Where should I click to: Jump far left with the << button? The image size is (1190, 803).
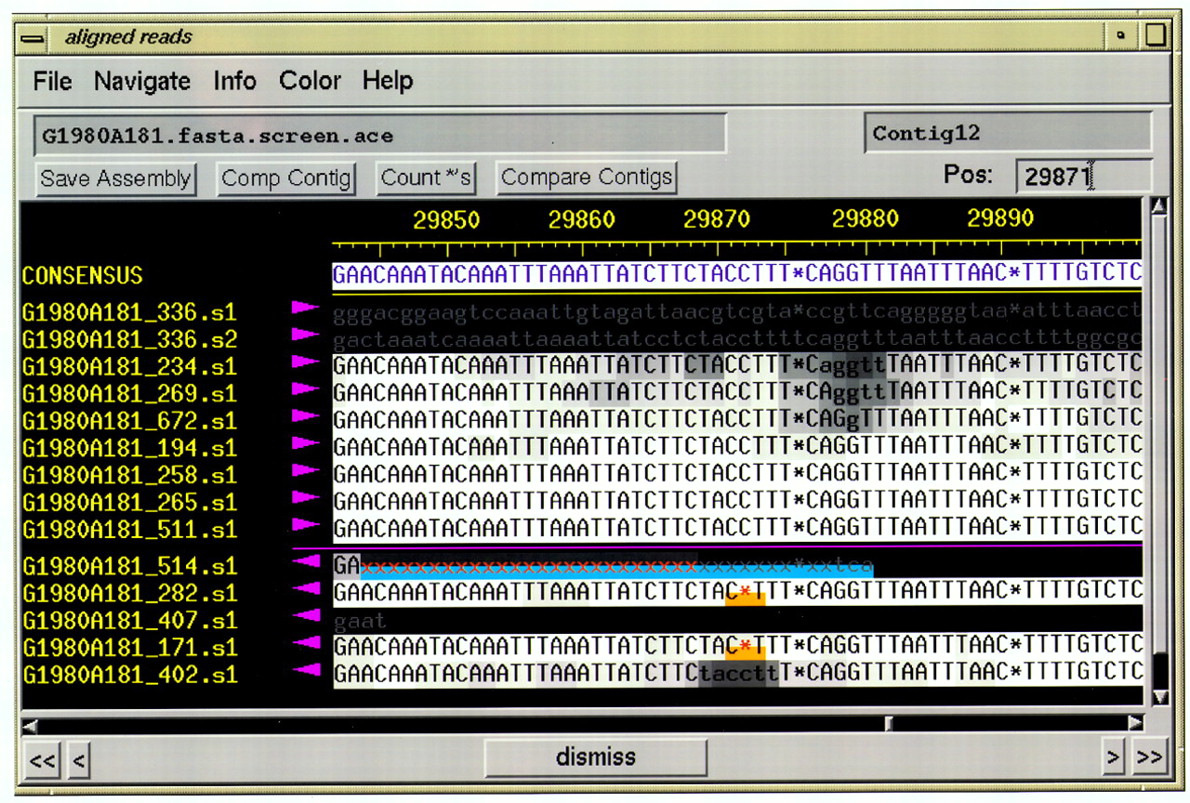[x=42, y=759]
